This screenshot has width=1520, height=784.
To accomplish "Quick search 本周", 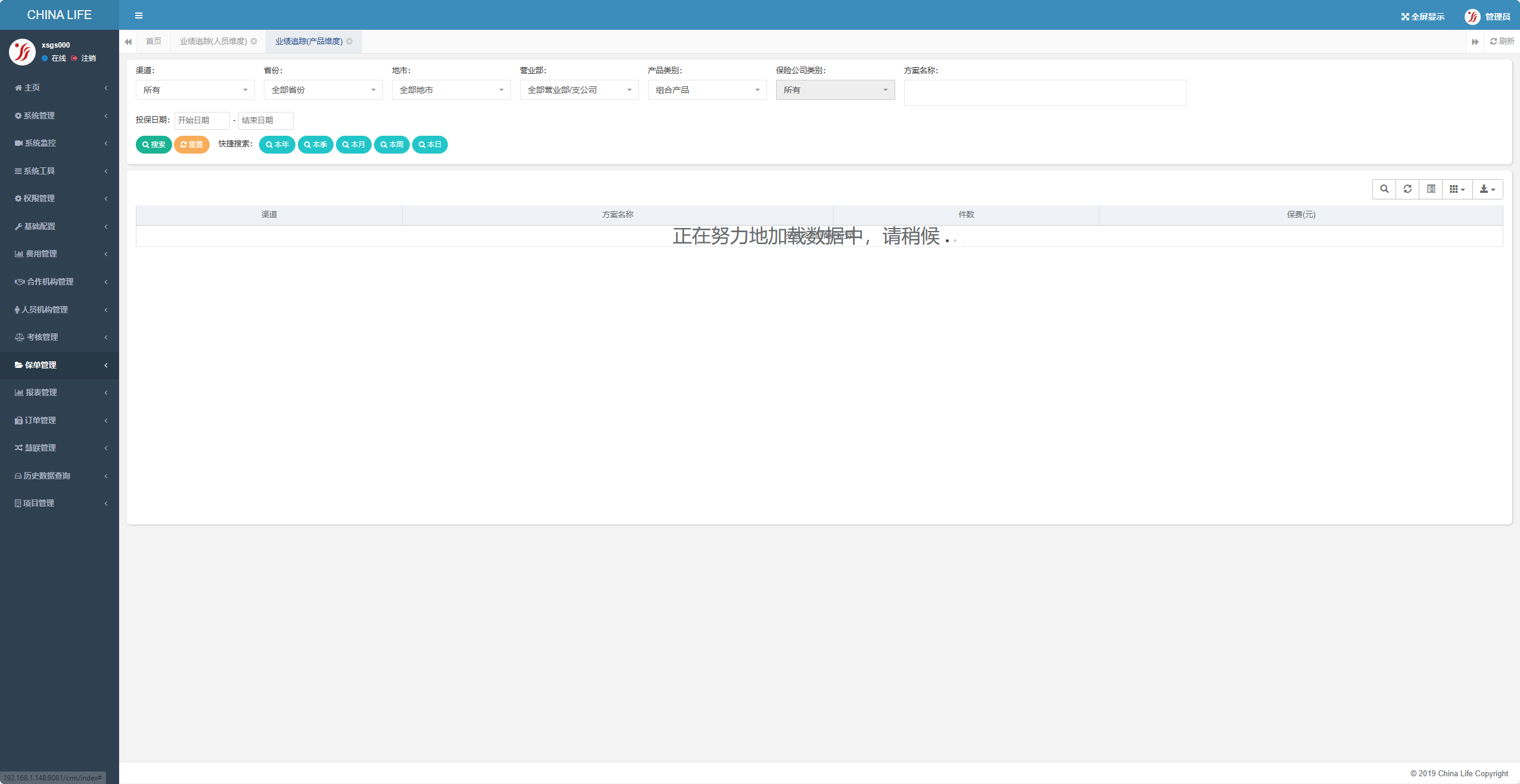I will click(392, 145).
